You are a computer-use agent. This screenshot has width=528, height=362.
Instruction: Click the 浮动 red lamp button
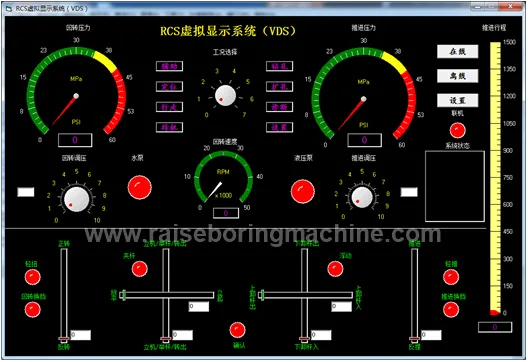tap(335, 269)
